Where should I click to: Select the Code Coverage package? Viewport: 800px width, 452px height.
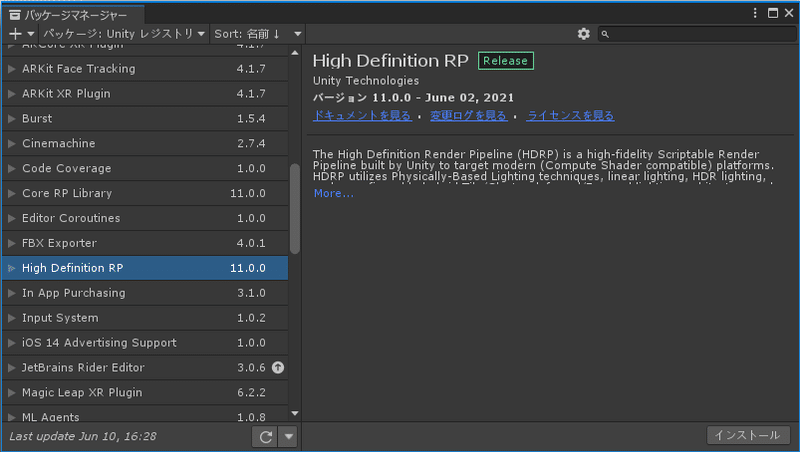(145, 168)
